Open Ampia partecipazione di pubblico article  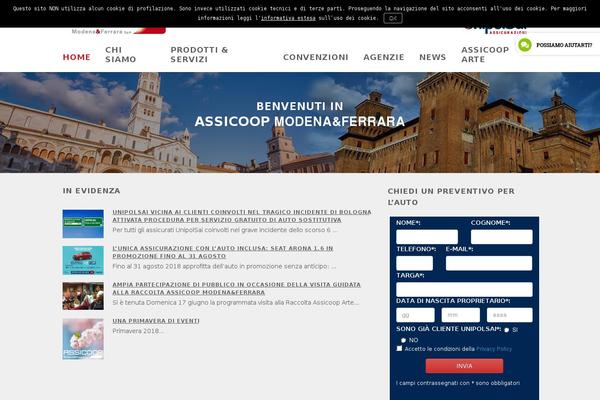(x=236, y=288)
